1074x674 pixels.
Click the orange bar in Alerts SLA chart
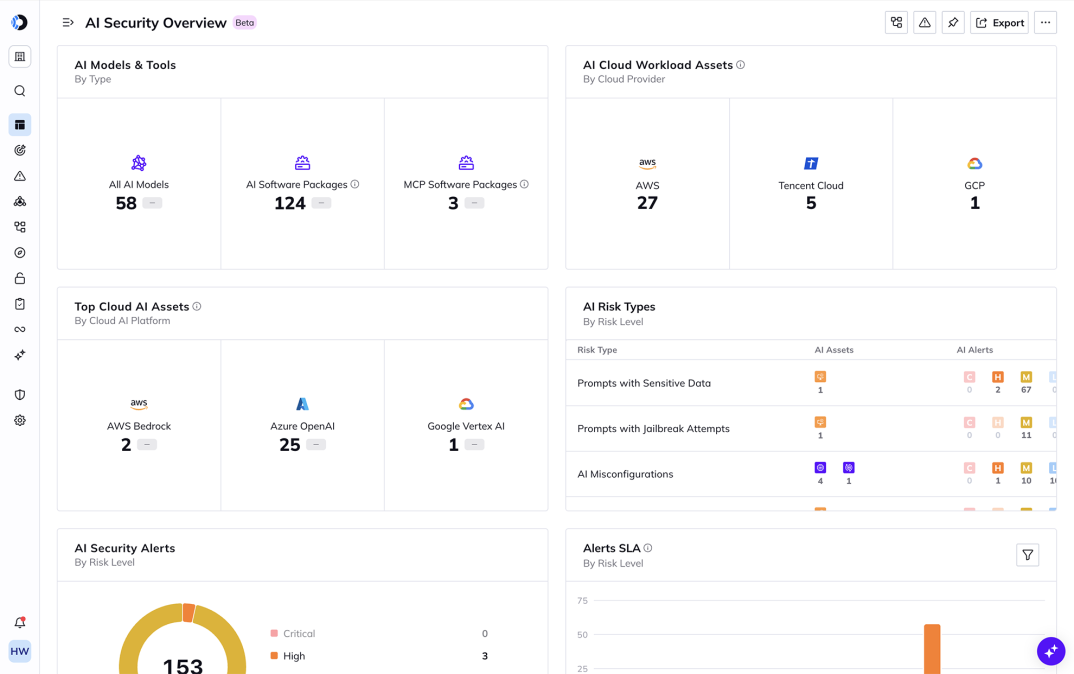pos(932,649)
